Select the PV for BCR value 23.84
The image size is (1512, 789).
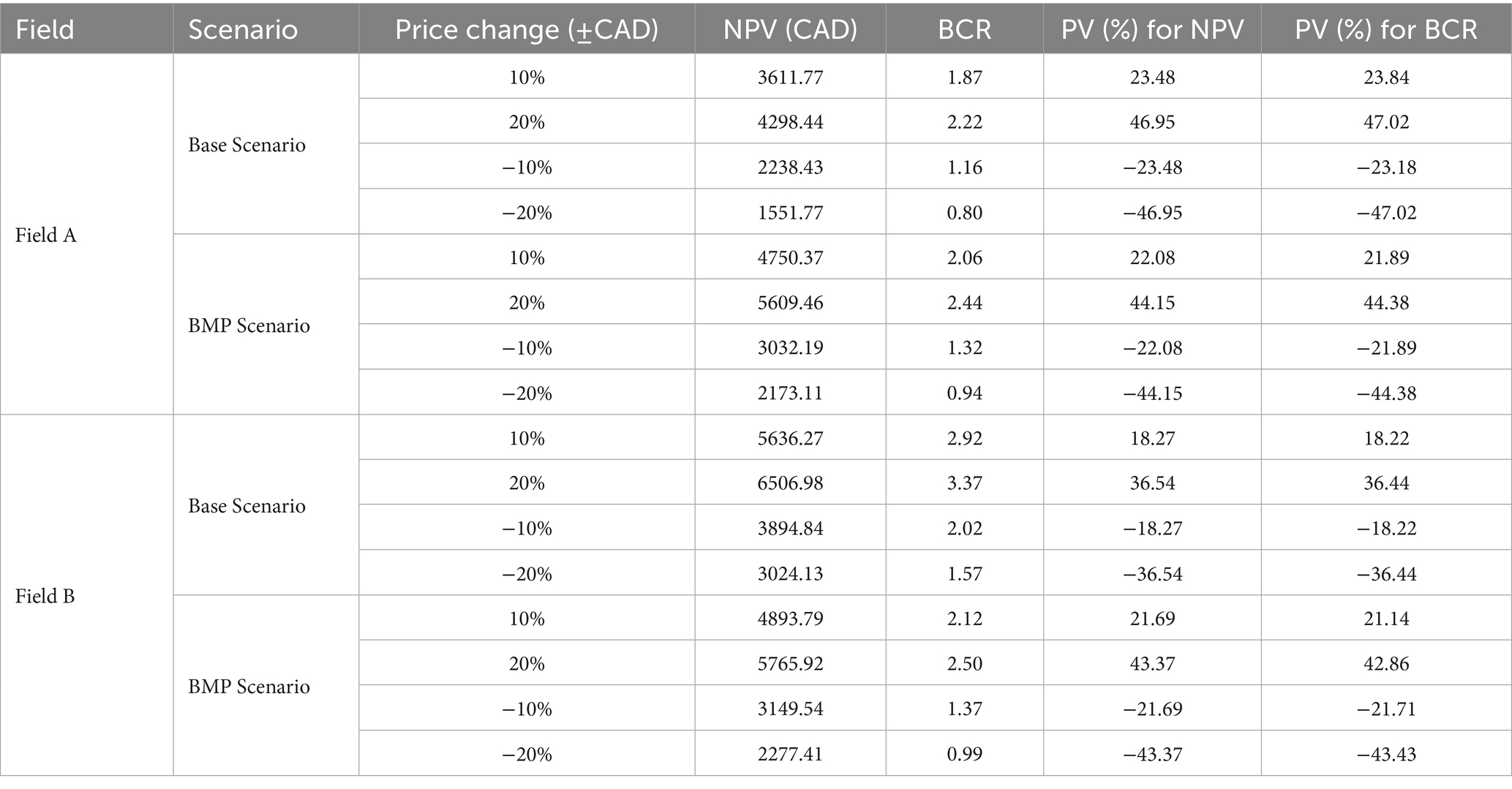point(1386,78)
